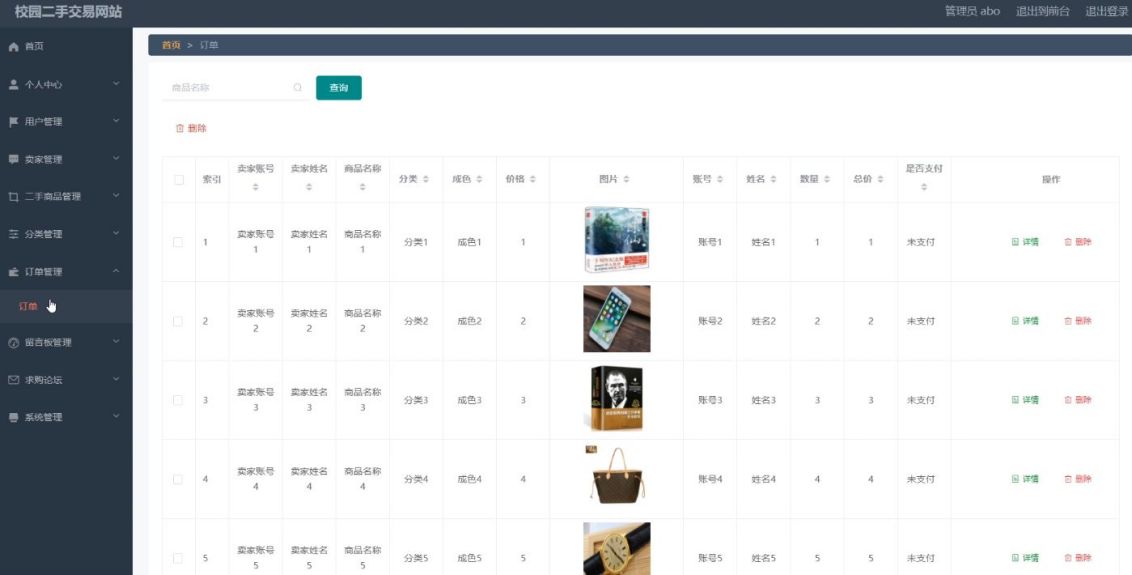
Task: Delete row 3 via 删除
Action: 1078,399
